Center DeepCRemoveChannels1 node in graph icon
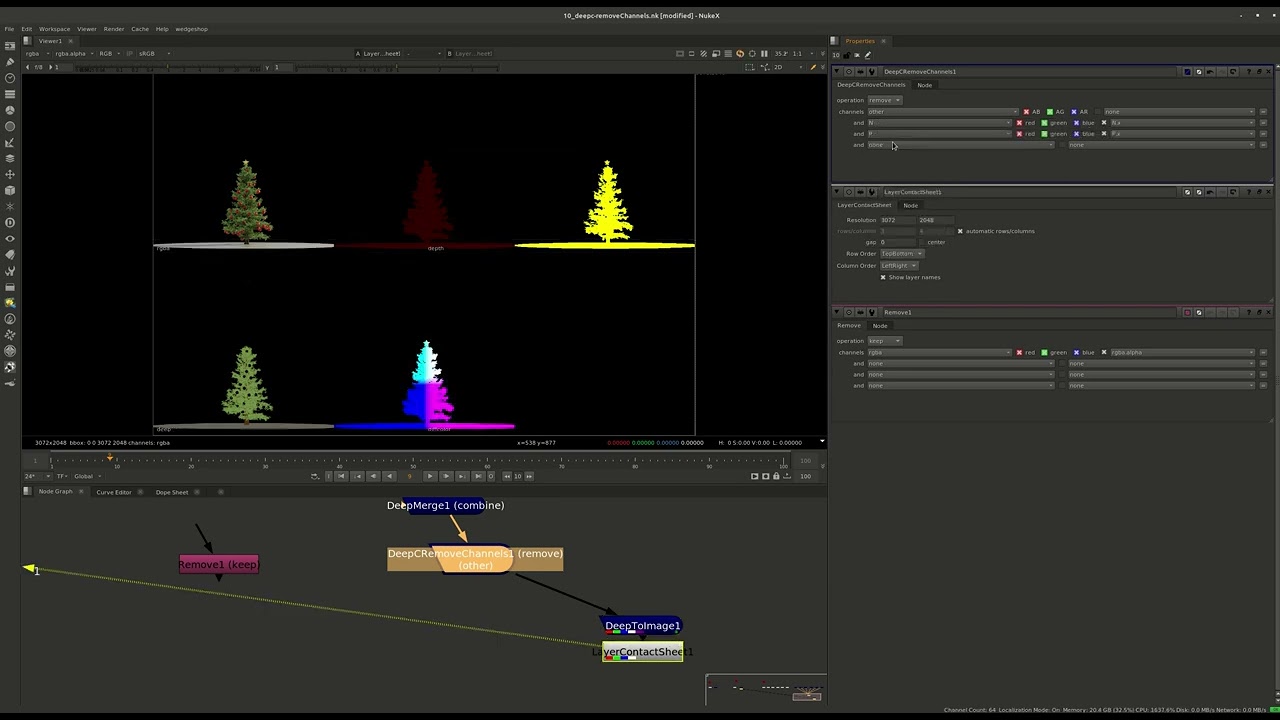 tap(849, 72)
